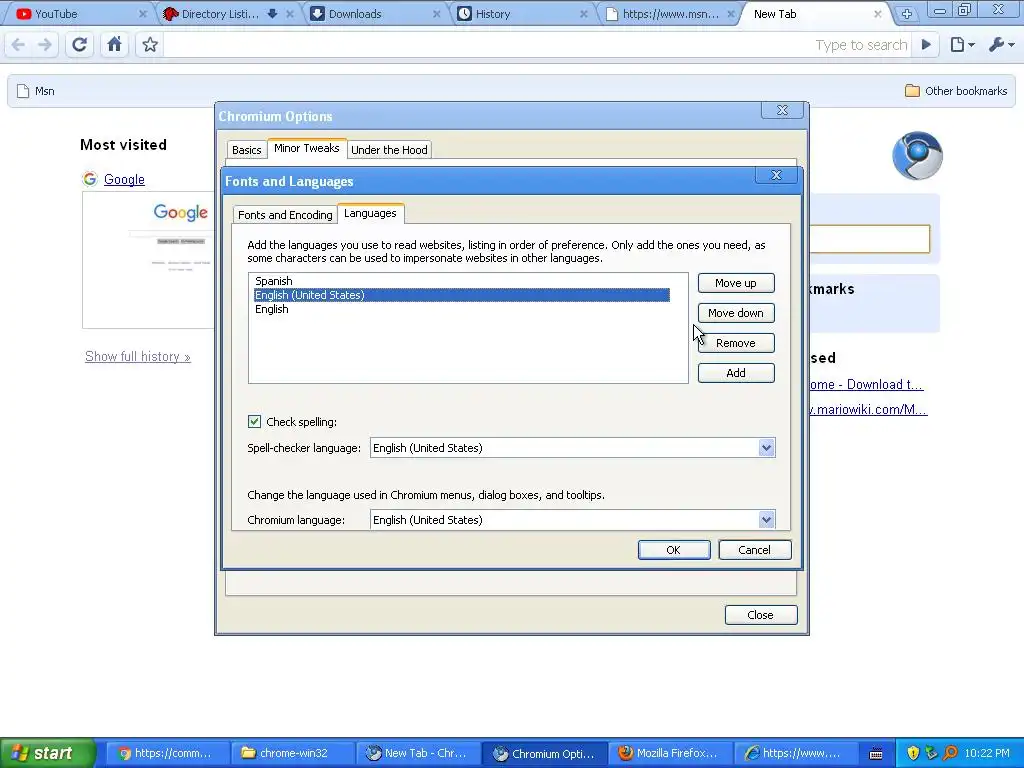This screenshot has height=768, width=1024.
Task: Open the Windows start menu
Action: point(48,753)
